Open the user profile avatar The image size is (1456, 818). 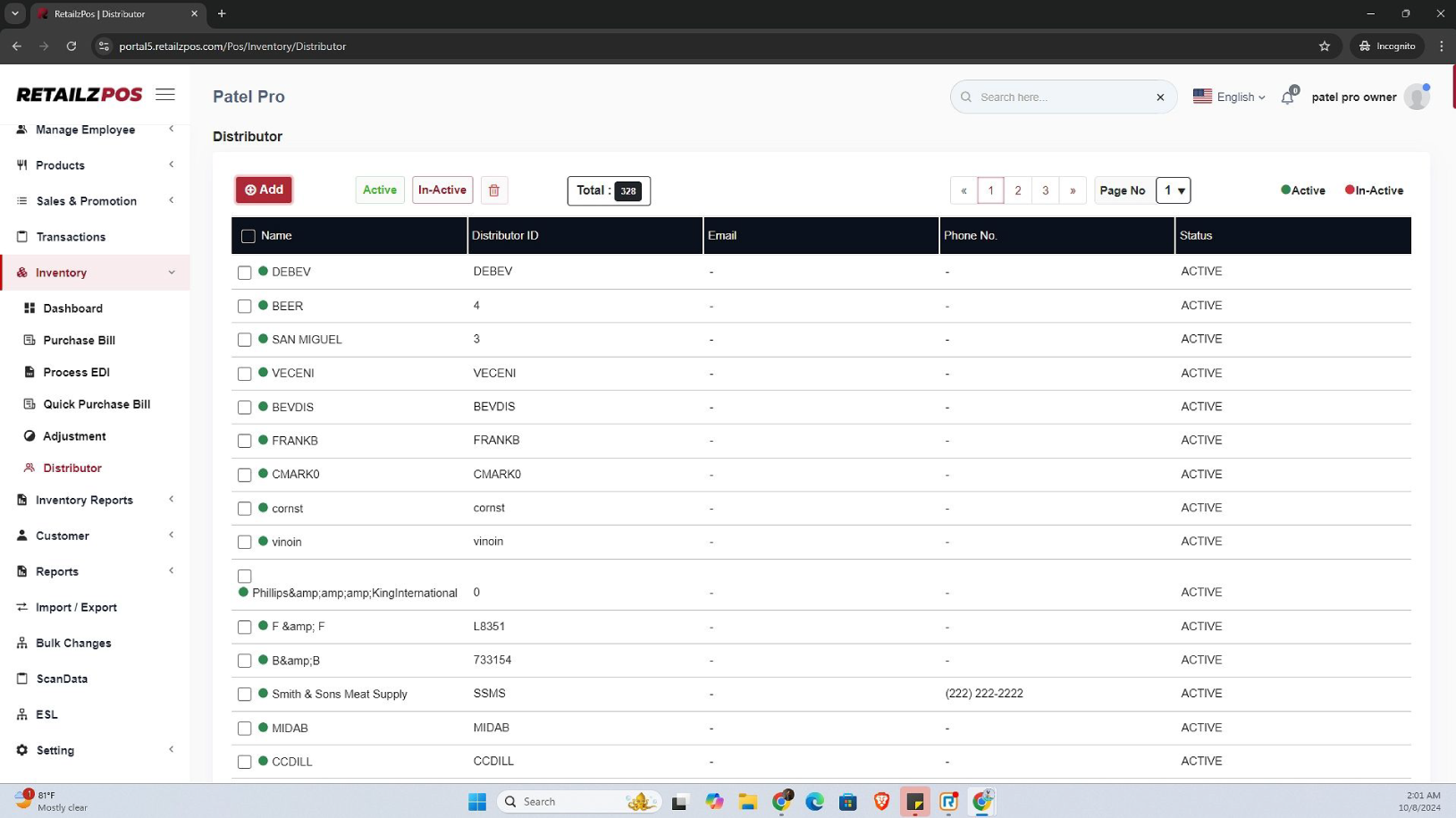coord(1416,97)
